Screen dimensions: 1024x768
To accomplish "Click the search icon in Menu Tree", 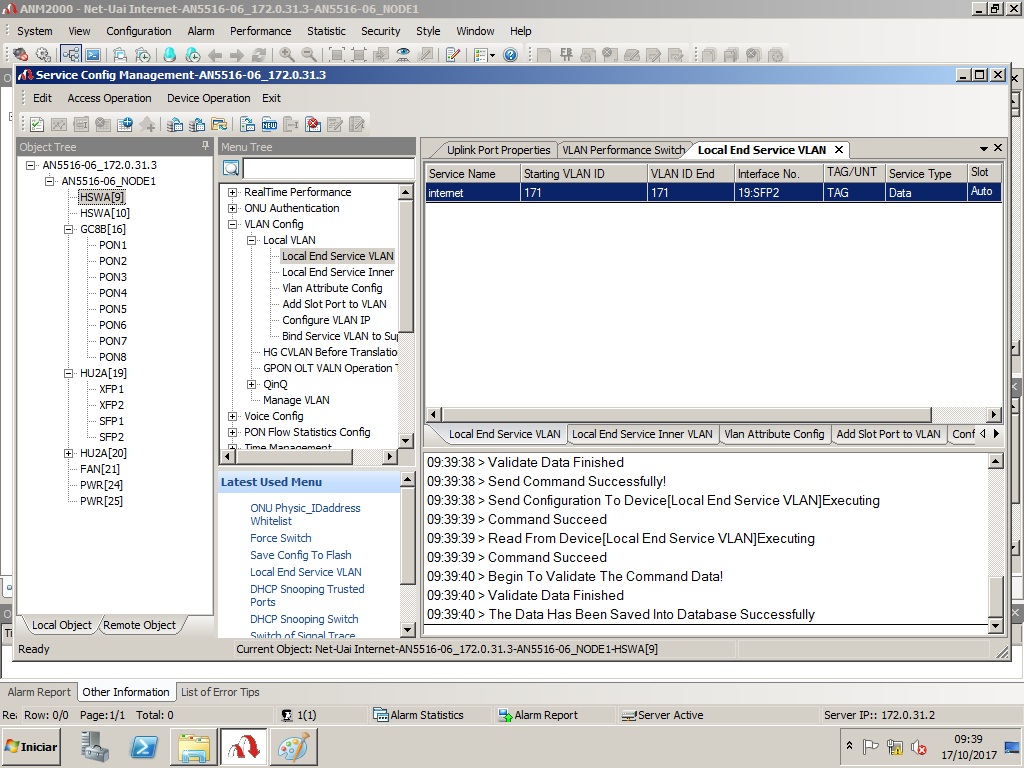I will tap(231, 169).
